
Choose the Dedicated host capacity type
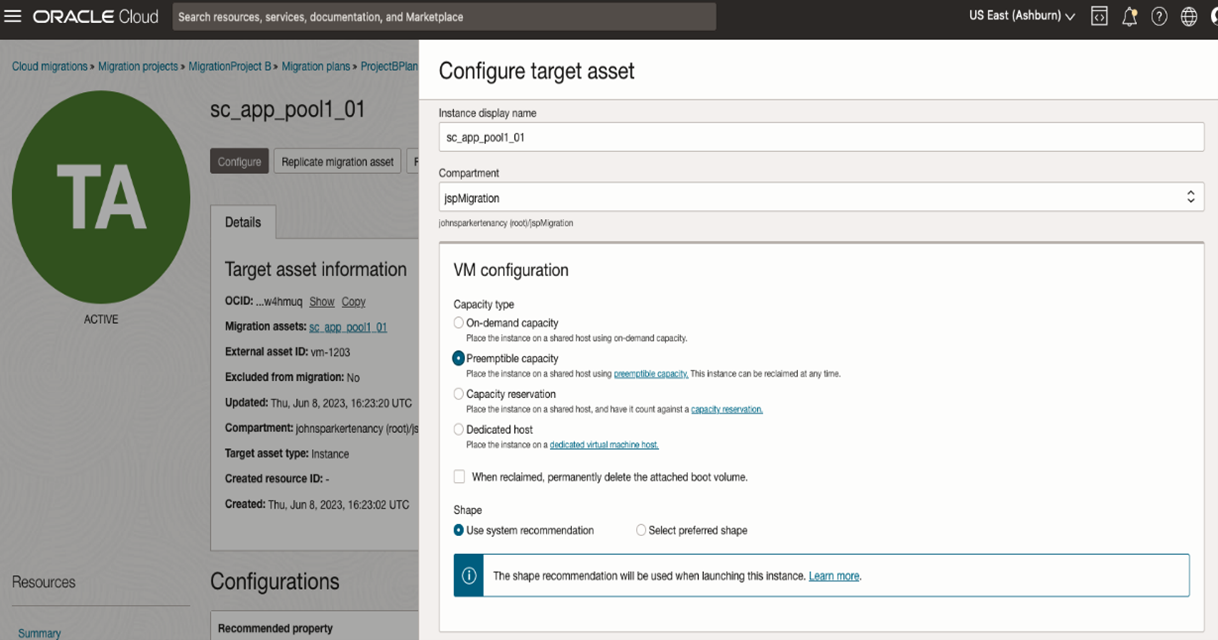pos(458,429)
